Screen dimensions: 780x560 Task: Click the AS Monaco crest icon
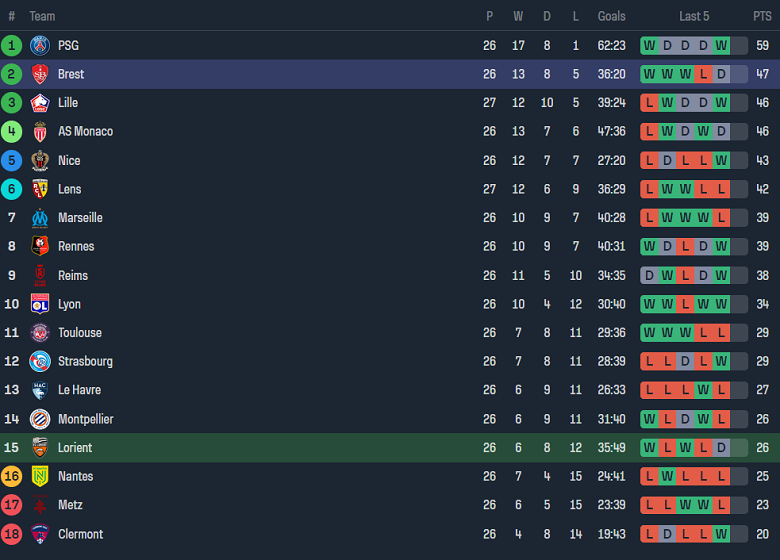tap(40, 132)
